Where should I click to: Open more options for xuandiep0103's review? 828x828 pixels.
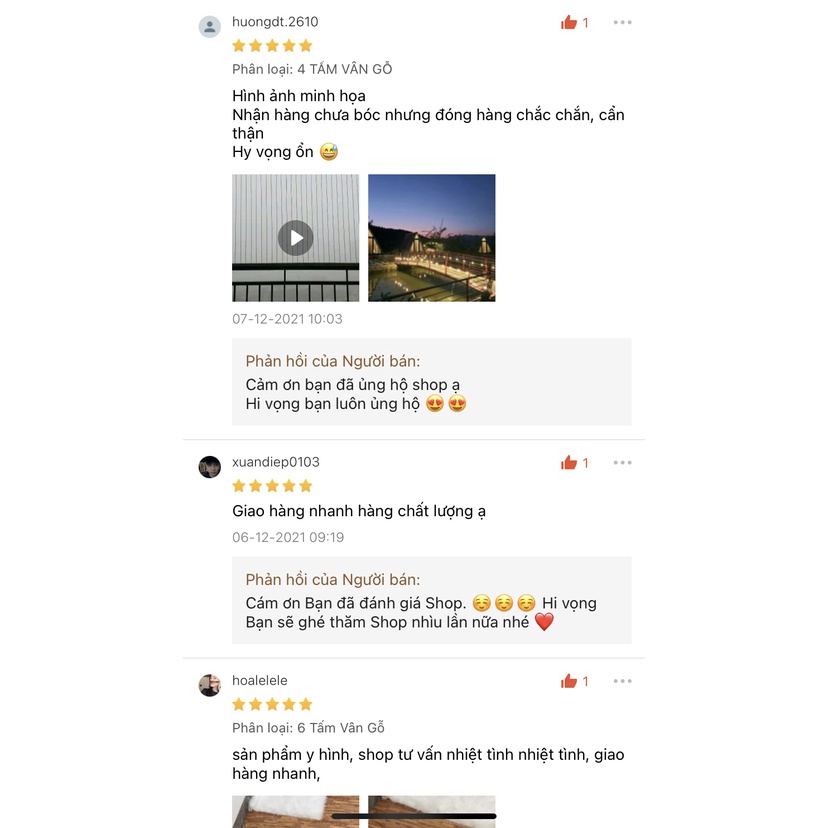(623, 462)
